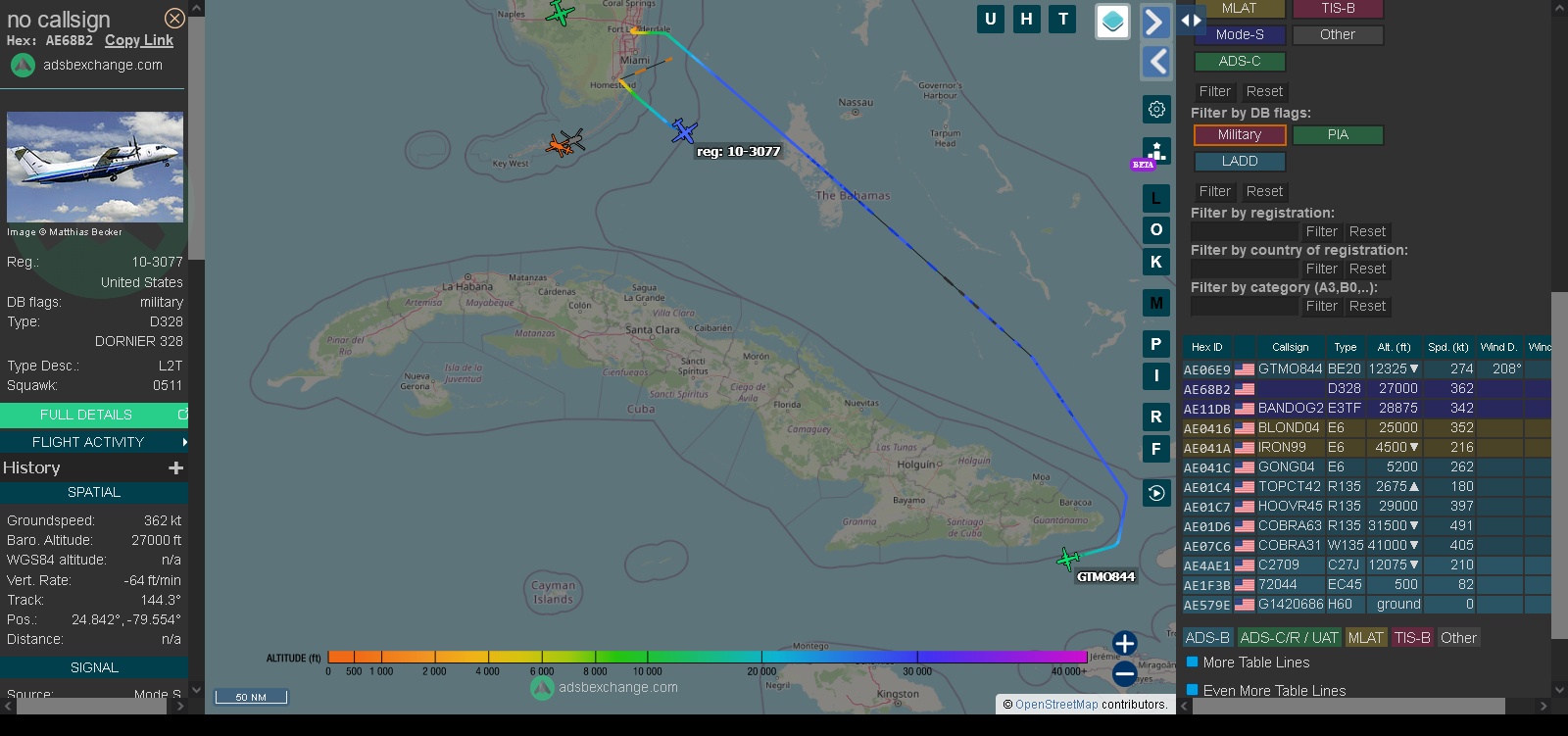
Task: Toggle the Mode-S source filter
Action: point(1239,34)
